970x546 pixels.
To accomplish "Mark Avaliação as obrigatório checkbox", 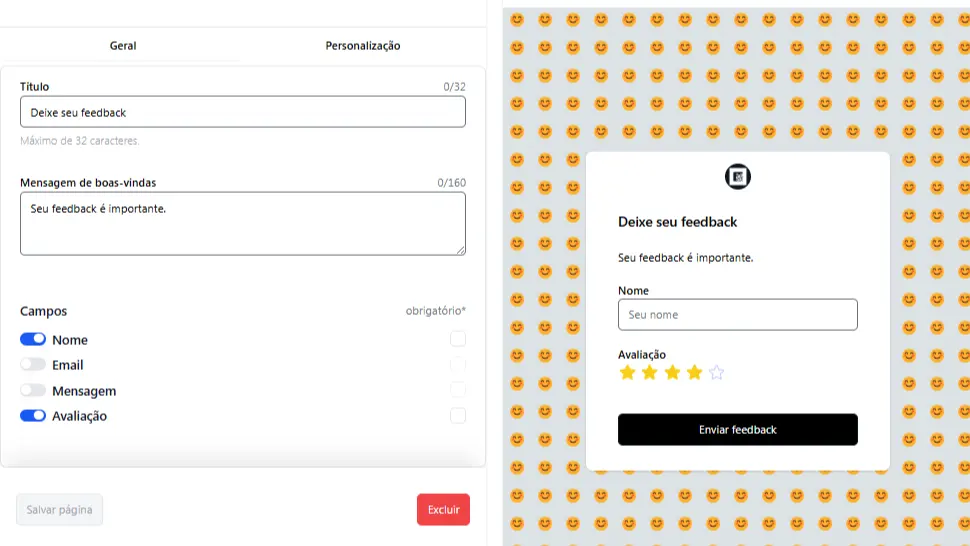I will point(458,416).
